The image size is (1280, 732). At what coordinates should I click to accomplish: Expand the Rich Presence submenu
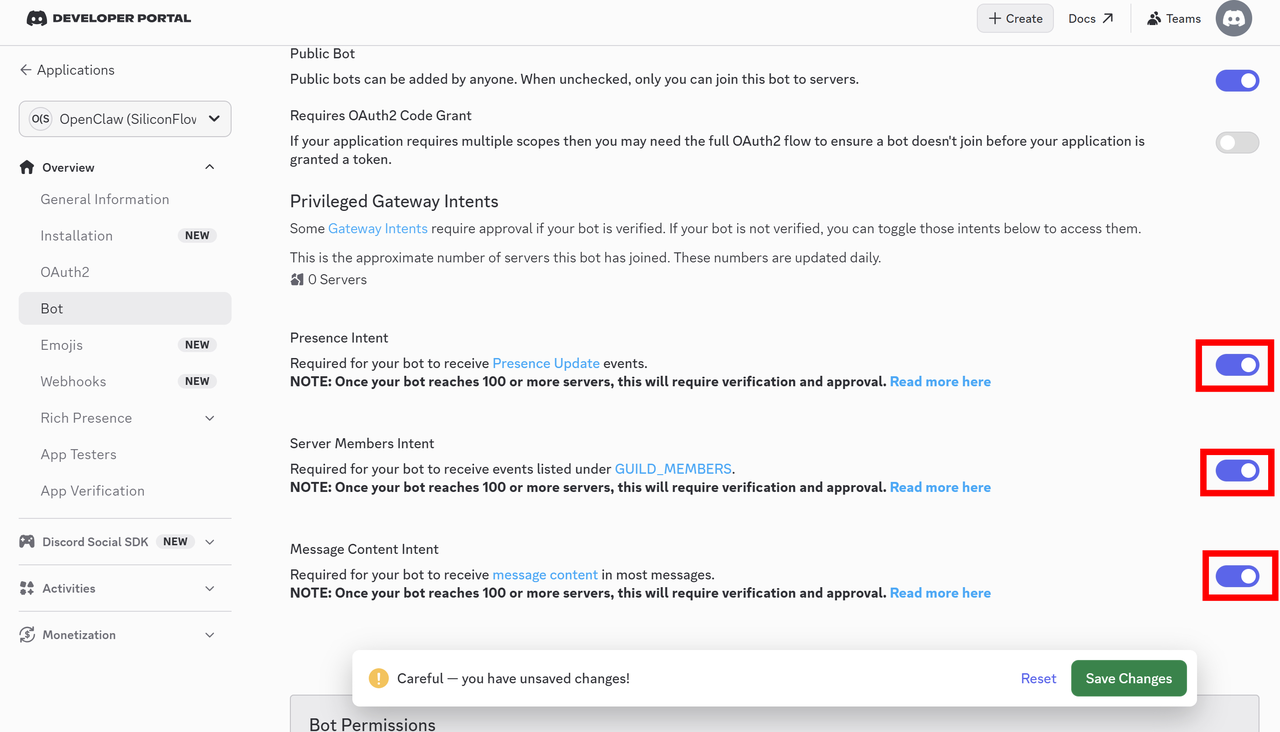click(209, 418)
